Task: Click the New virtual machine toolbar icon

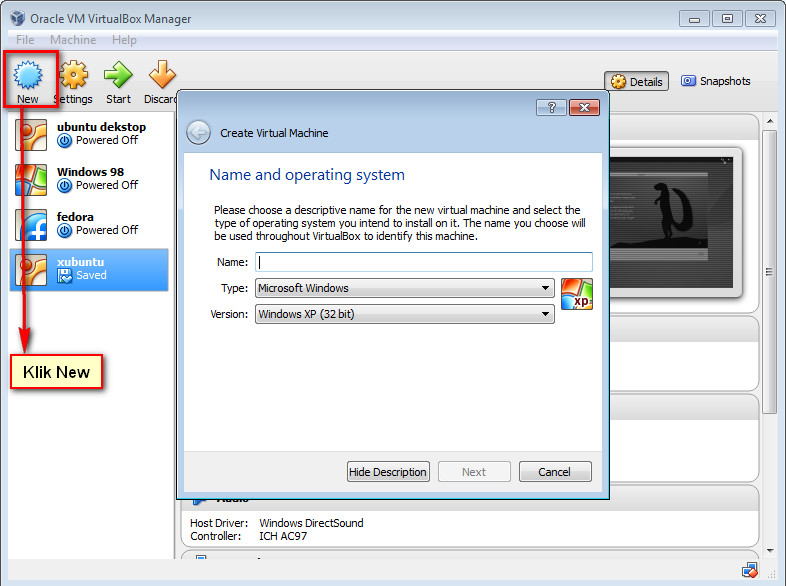Action: (x=28, y=75)
